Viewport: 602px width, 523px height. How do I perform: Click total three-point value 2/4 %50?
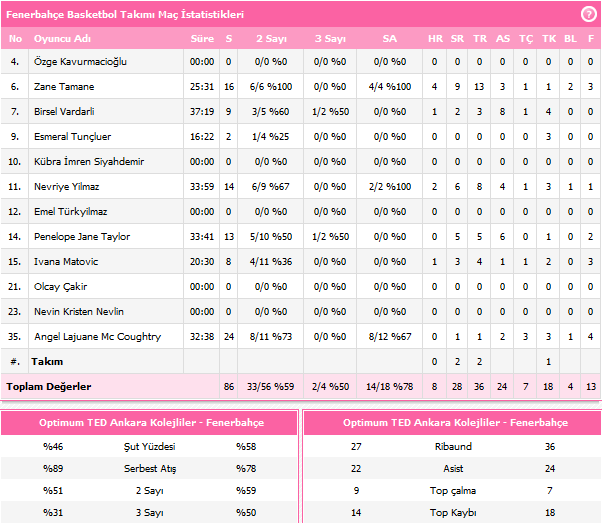tap(330, 386)
